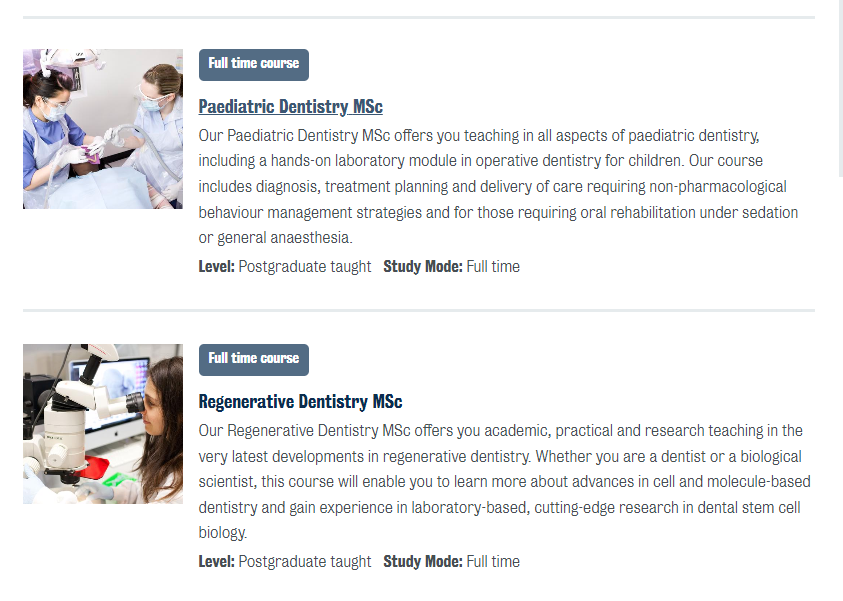
Task: Click the words 'general anaesthesia' in Paediatric description
Action: click(x=284, y=238)
